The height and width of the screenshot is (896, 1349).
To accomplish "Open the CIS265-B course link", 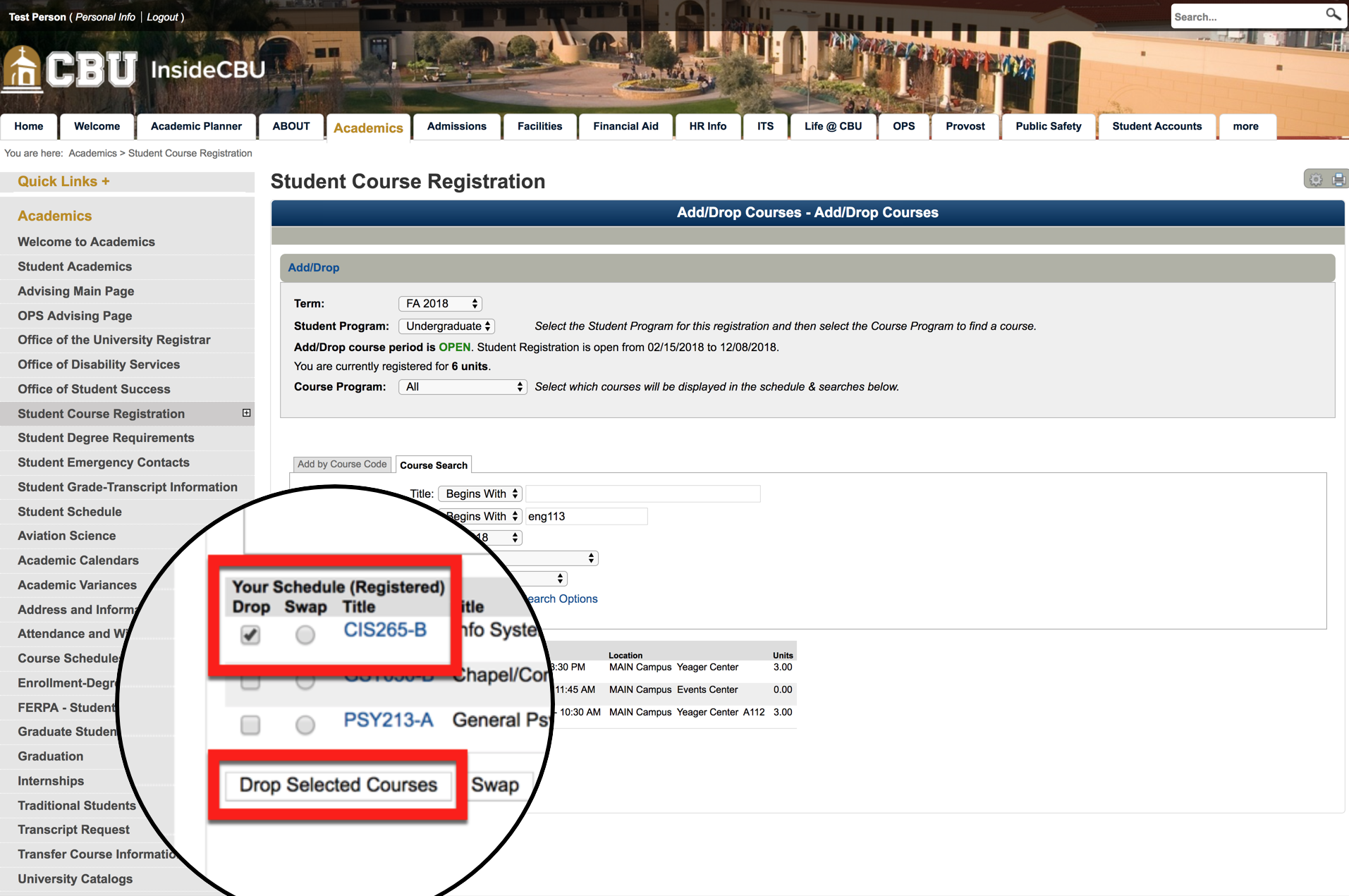I will pyautogui.click(x=385, y=630).
